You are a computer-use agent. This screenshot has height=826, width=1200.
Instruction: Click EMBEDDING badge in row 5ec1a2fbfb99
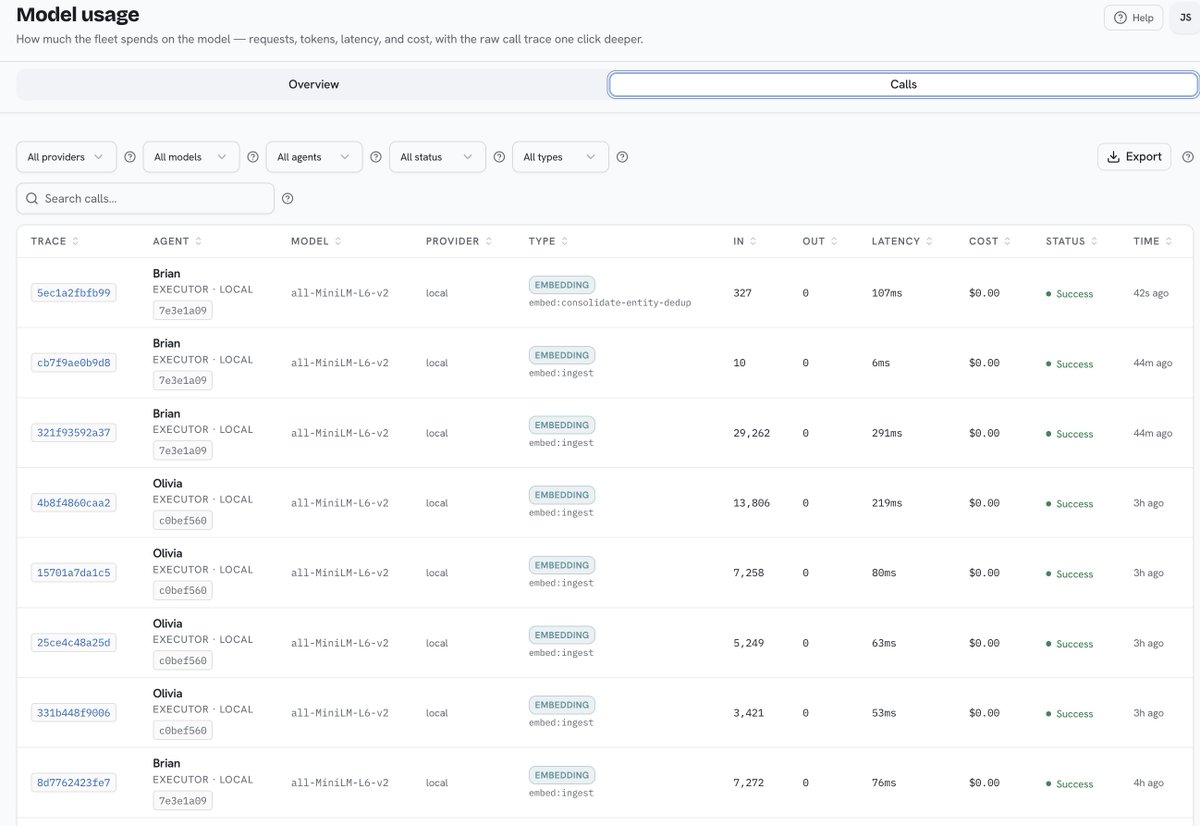562,285
